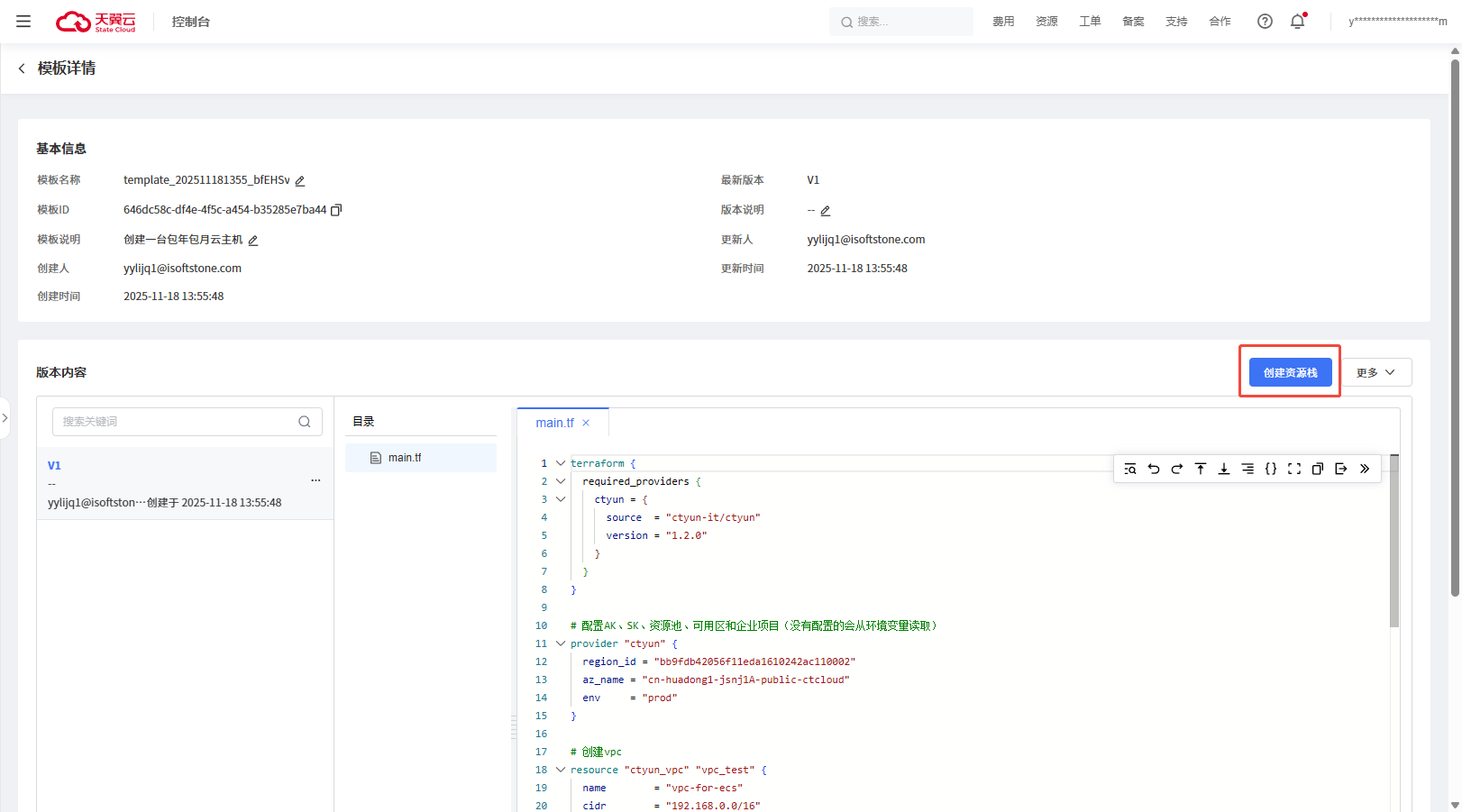Image resolution: width=1462 pixels, height=812 pixels.
Task: Expand the collapsed left side panel
Action: tap(5, 418)
